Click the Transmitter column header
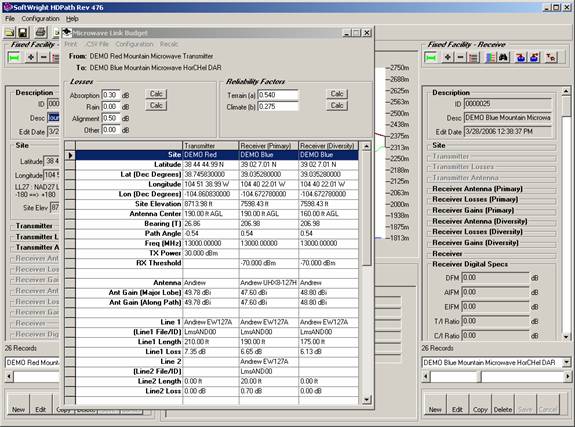The height and width of the screenshot is (427, 575). pyautogui.click(x=210, y=146)
